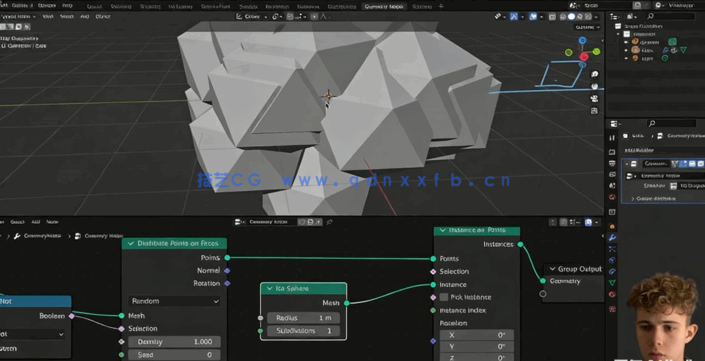Collapse the Instance on Points node
Viewport: 705px width, 361px height.
(442, 230)
